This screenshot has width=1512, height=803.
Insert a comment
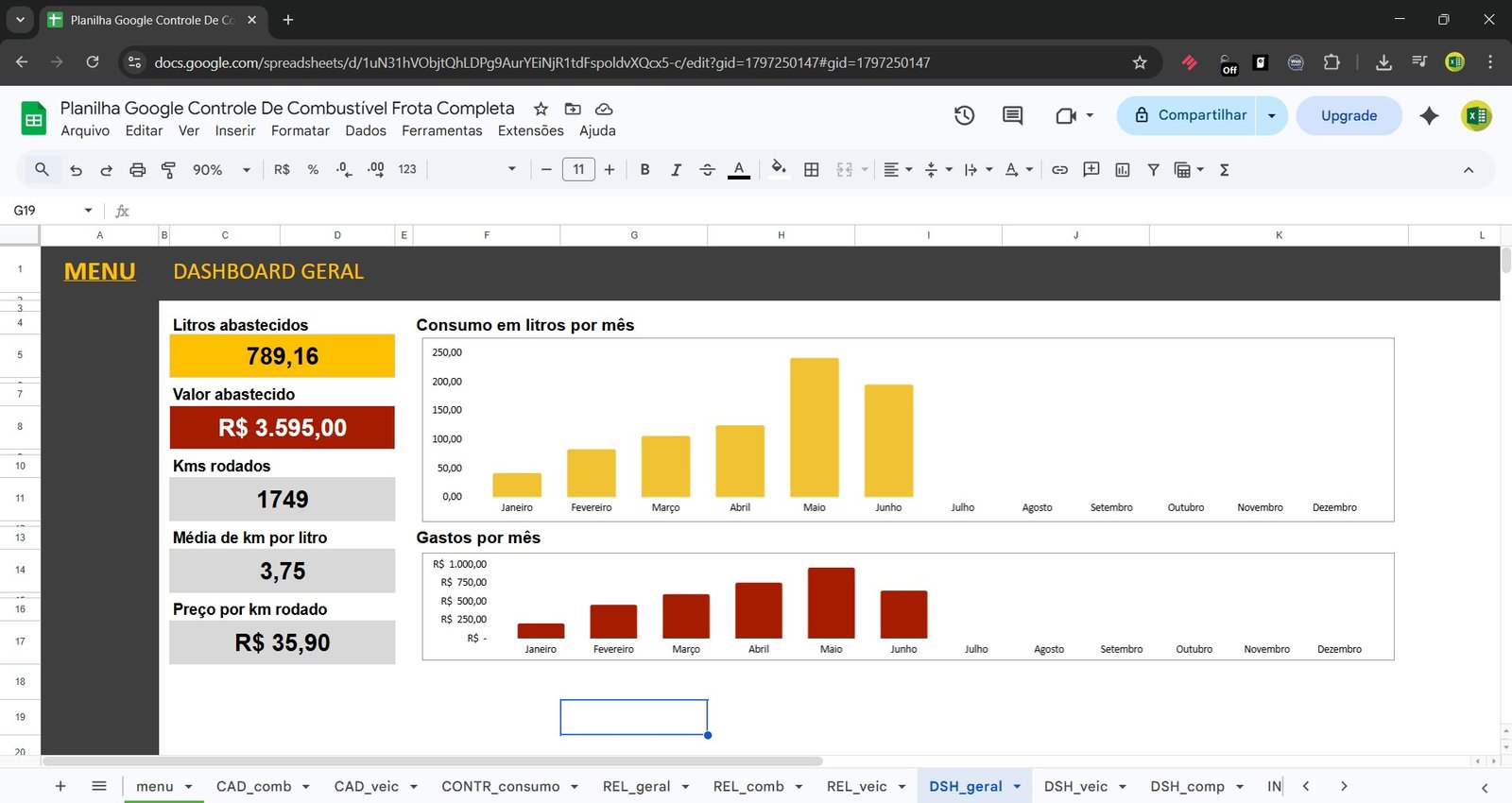pos(1091,170)
